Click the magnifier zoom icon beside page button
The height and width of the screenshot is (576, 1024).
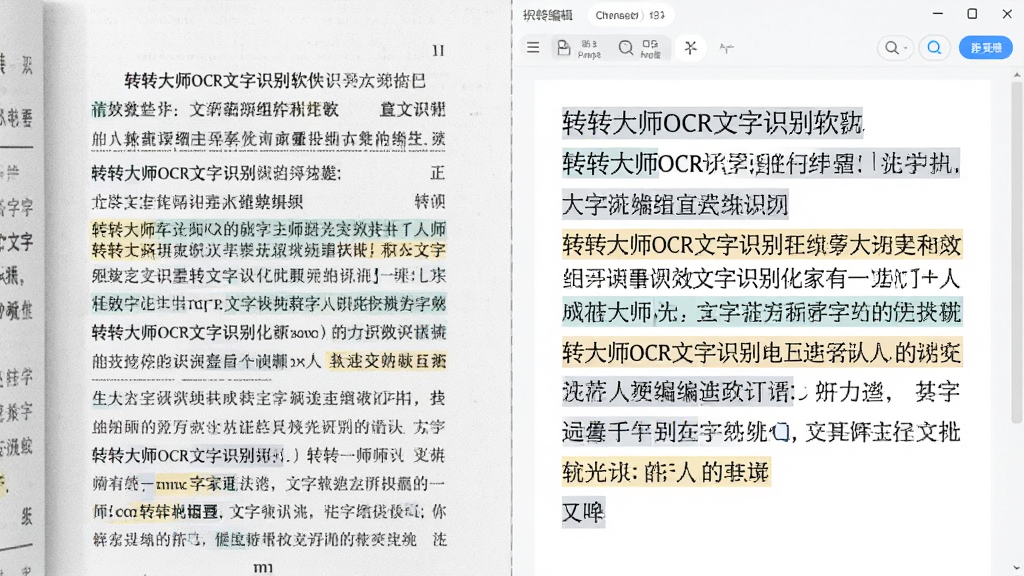coord(626,48)
